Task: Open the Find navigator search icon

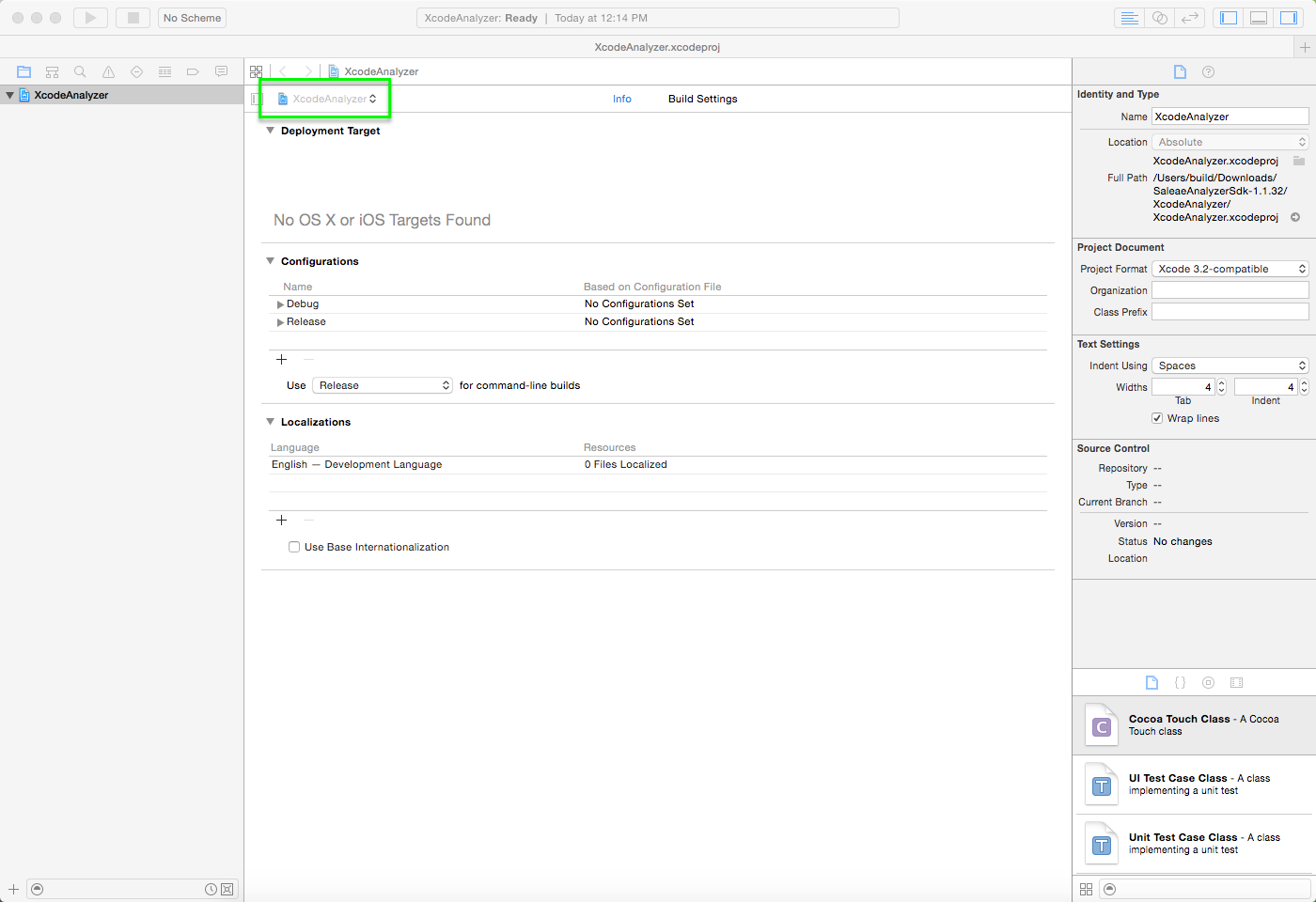Action: click(80, 71)
